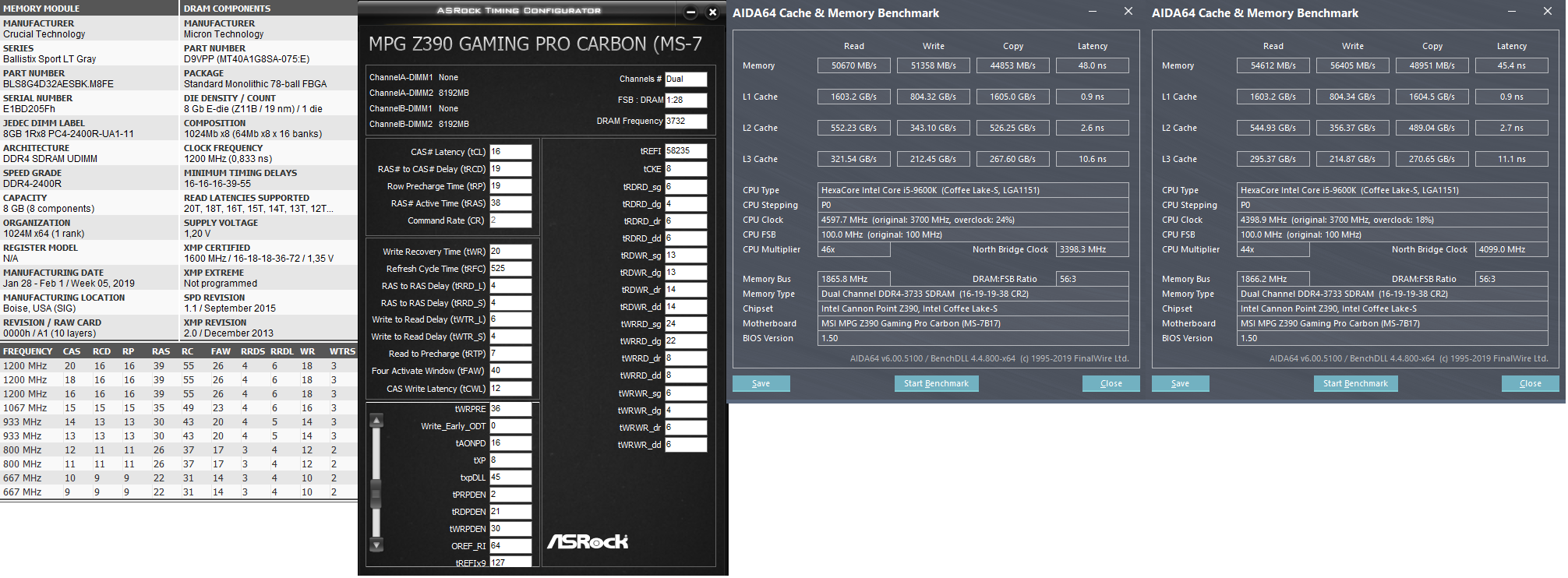Click the Row Precharge Time (tRP) field

click(x=510, y=186)
